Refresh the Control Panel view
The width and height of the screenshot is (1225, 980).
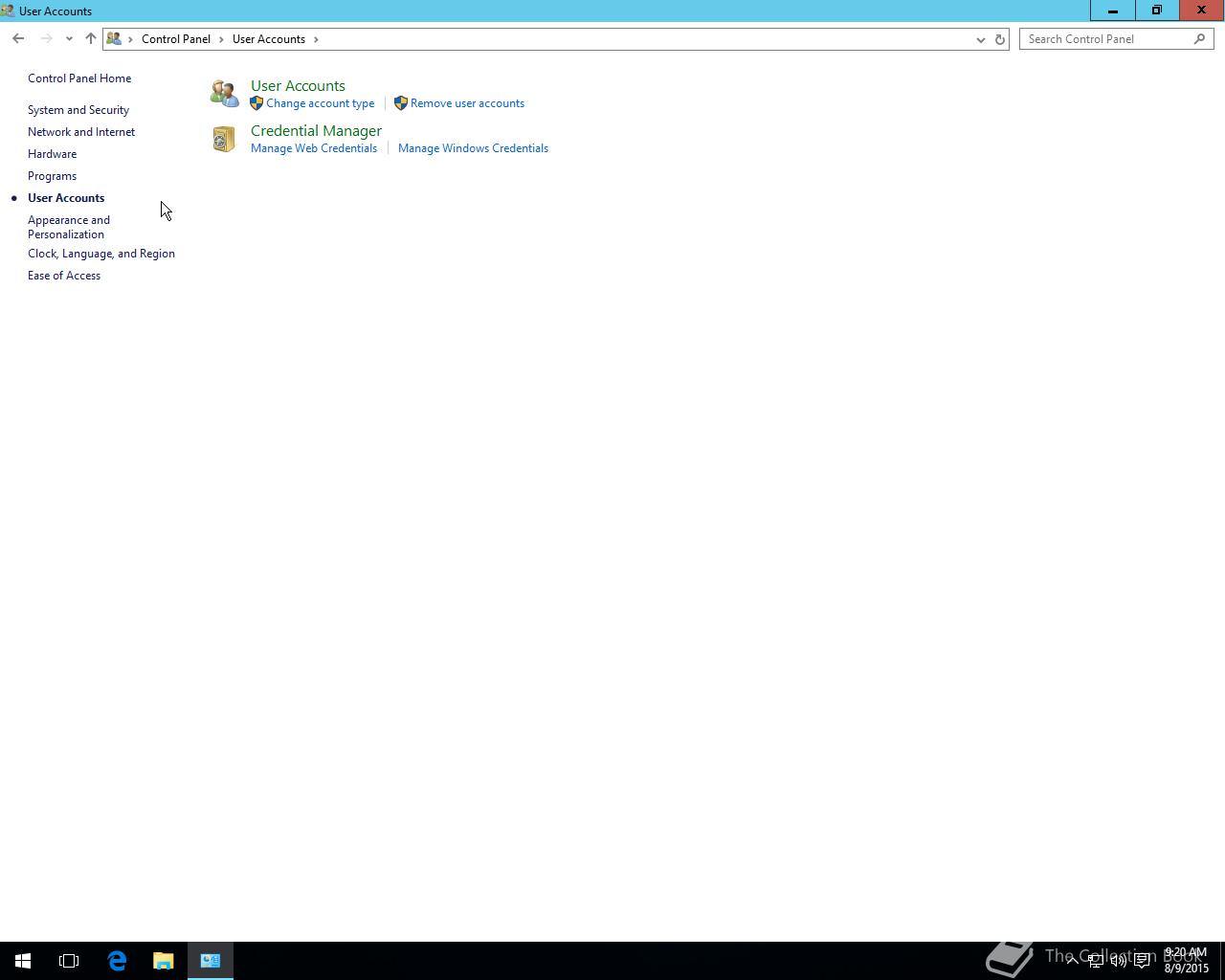click(x=1000, y=39)
